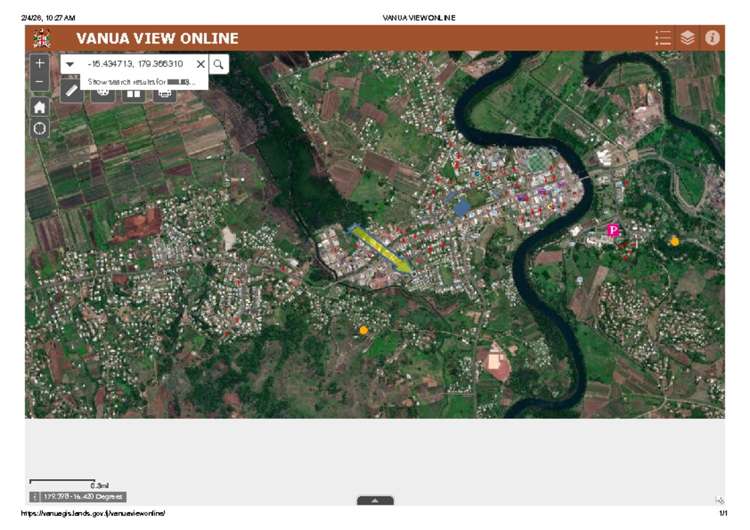Click the coordinate search input field

click(135, 64)
